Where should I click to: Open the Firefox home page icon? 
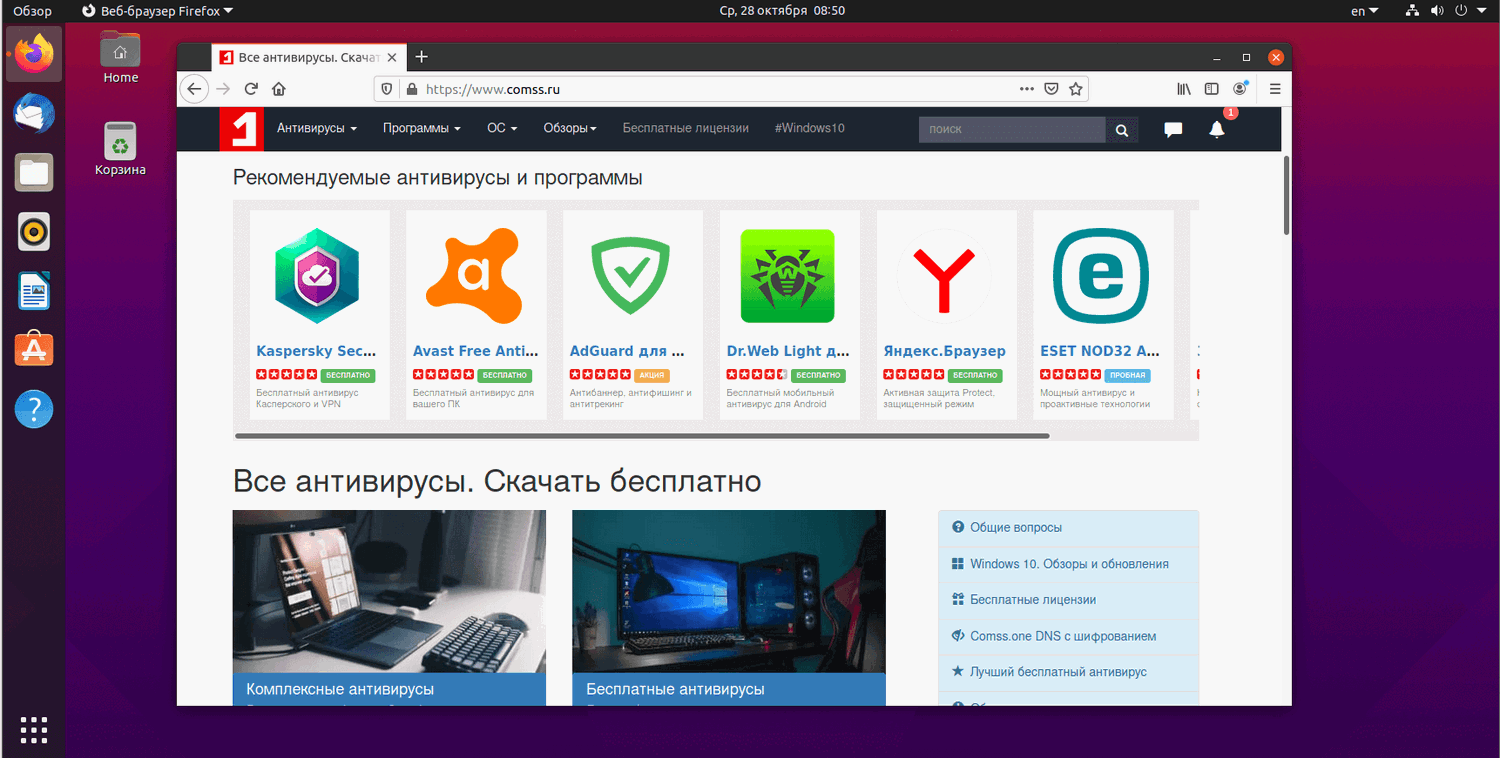click(x=279, y=89)
